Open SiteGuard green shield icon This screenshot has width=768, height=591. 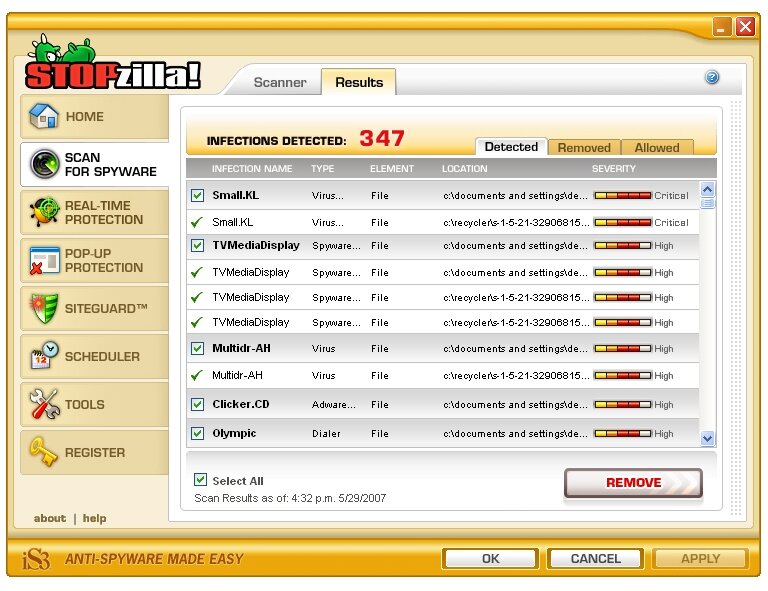pos(44,308)
